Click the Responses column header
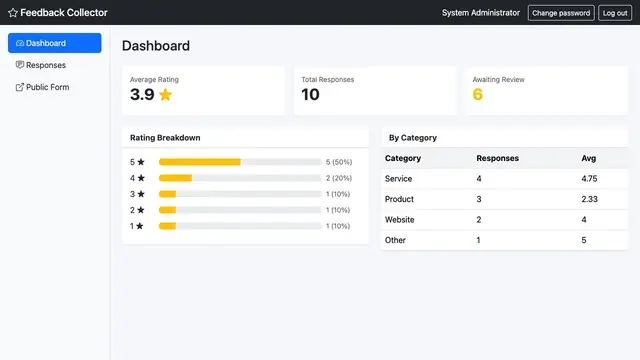 tap(498, 158)
